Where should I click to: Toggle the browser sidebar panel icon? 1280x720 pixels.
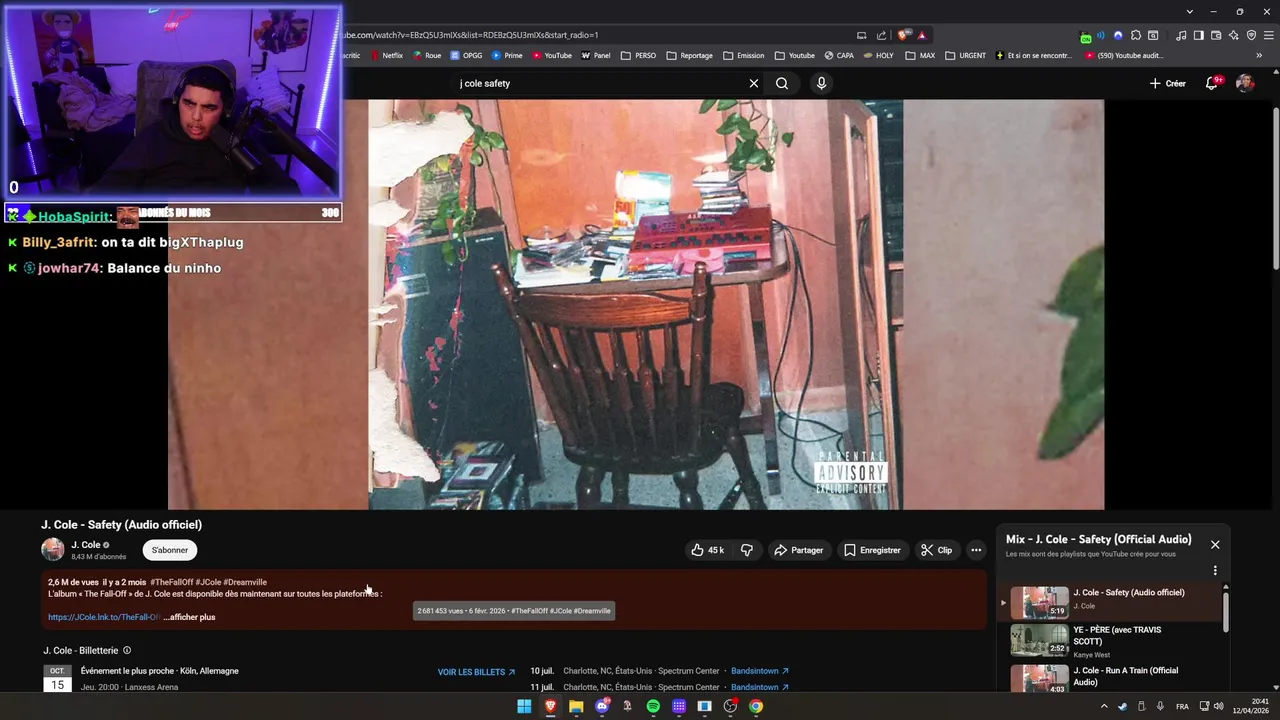1198,35
